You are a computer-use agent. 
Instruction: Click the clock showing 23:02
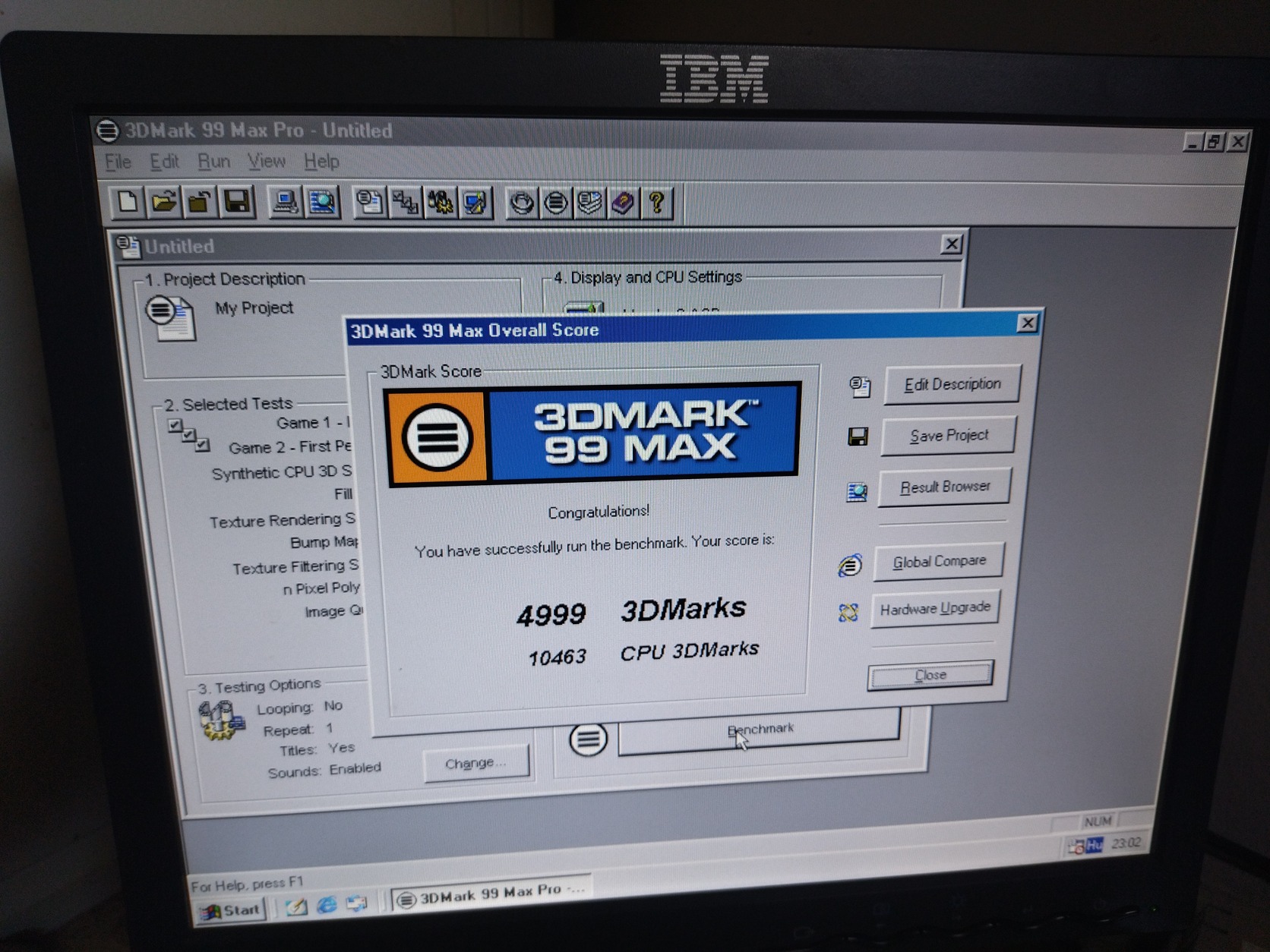[x=1126, y=843]
